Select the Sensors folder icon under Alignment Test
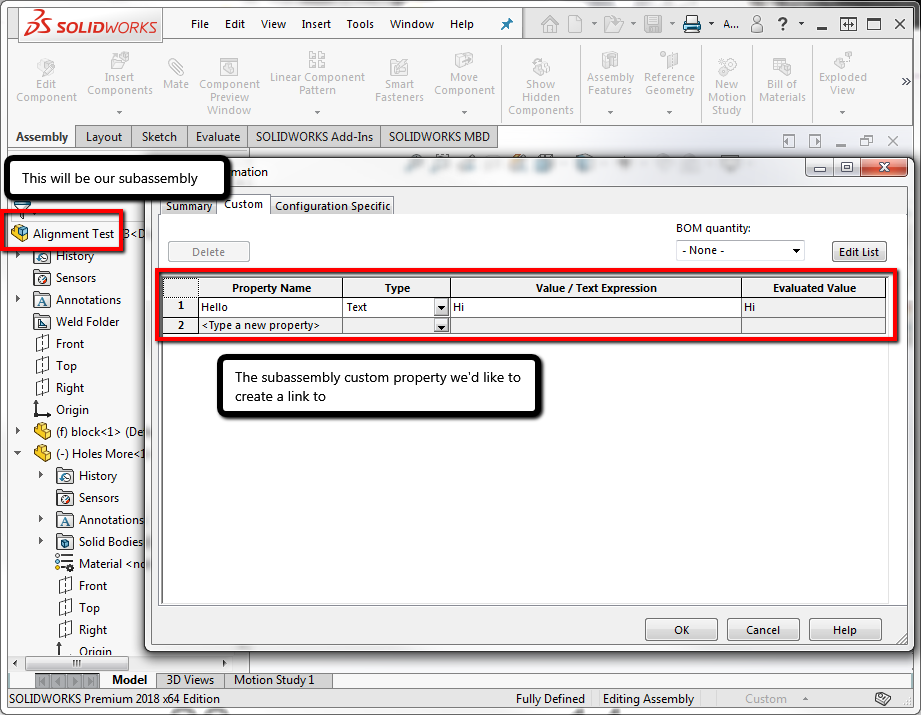The image size is (921, 715). coord(42,278)
